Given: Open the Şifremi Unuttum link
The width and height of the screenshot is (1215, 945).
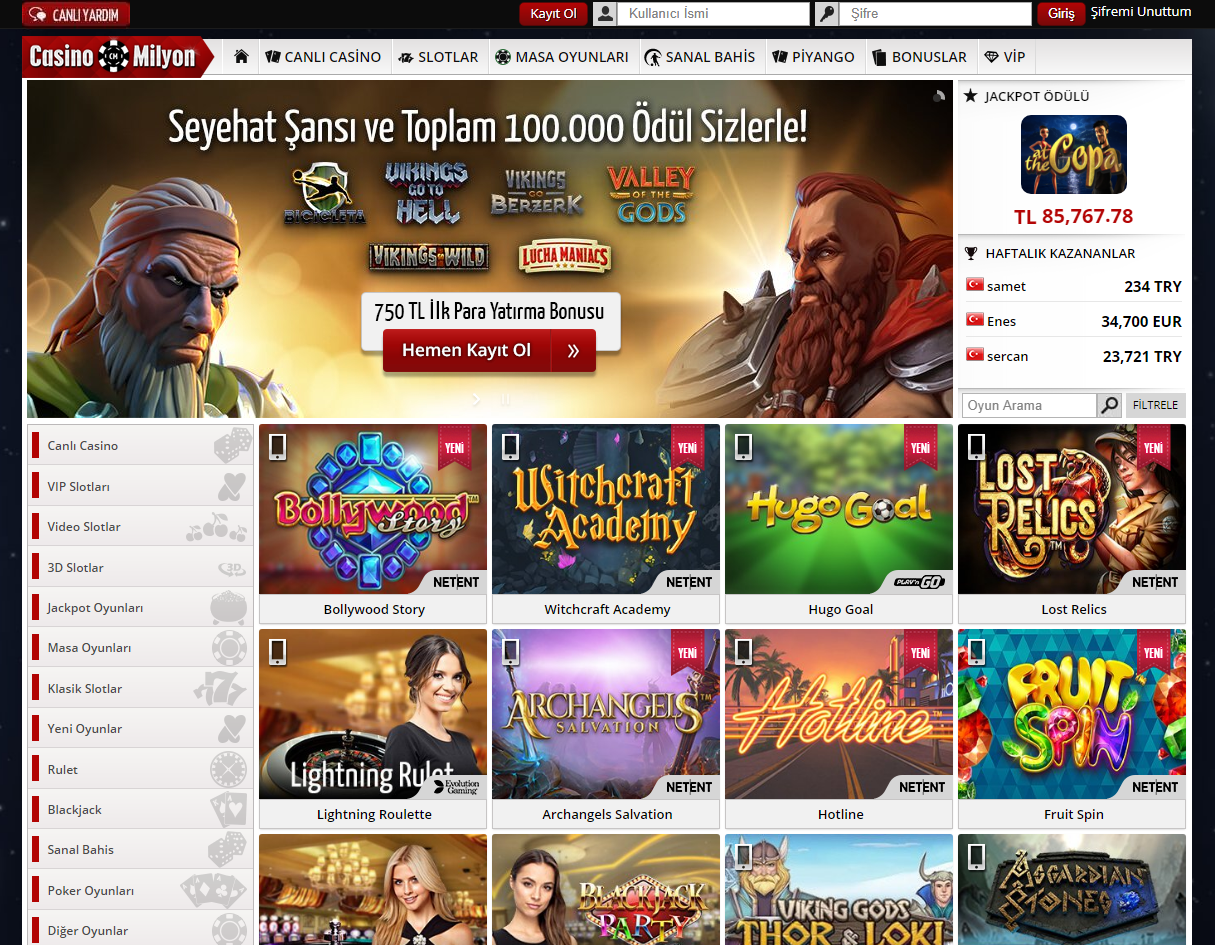Looking at the screenshot, I should 1141,12.
